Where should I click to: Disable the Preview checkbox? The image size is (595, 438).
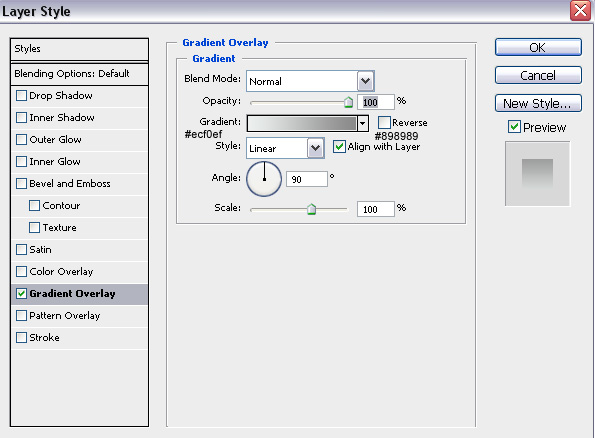click(514, 127)
